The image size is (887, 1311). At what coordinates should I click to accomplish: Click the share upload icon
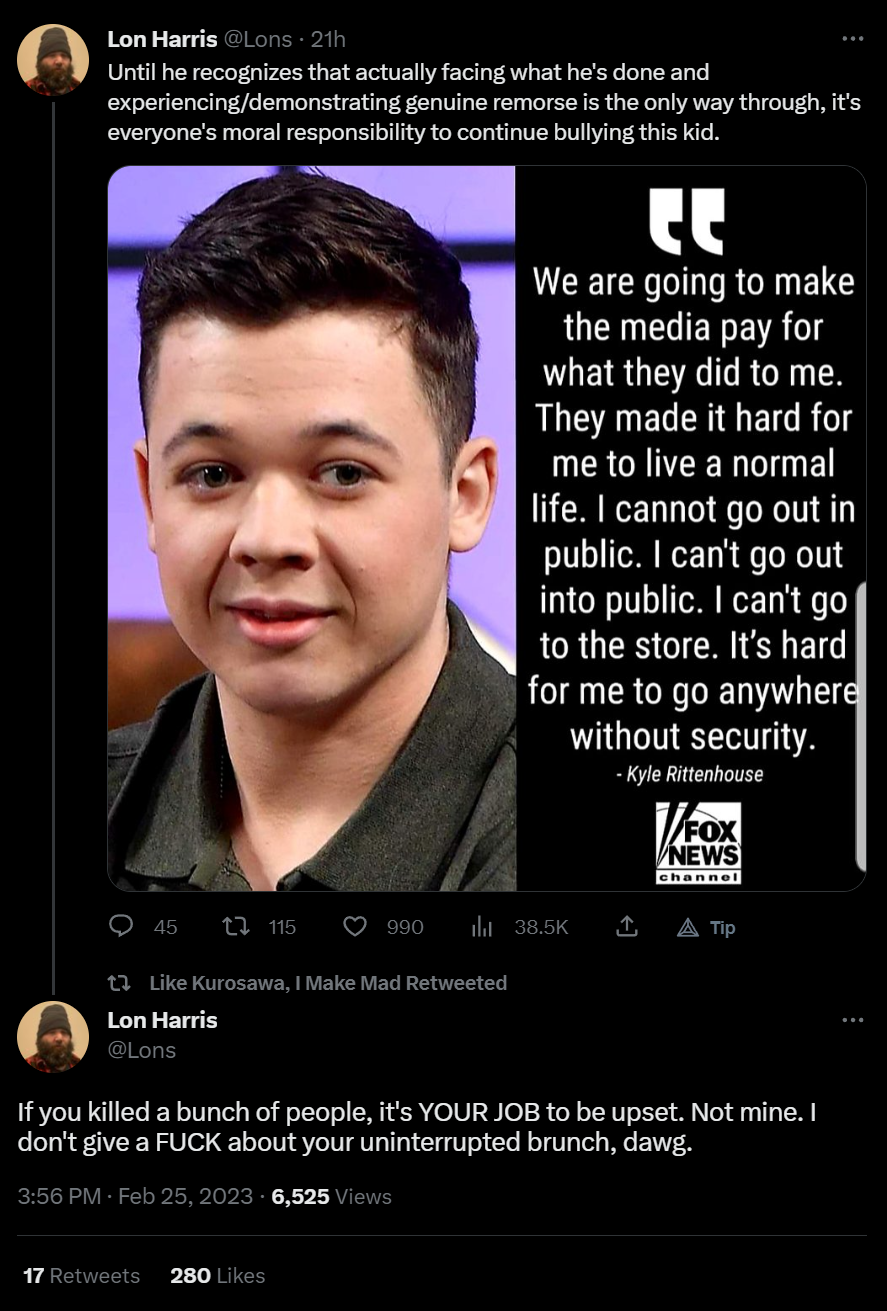click(626, 927)
